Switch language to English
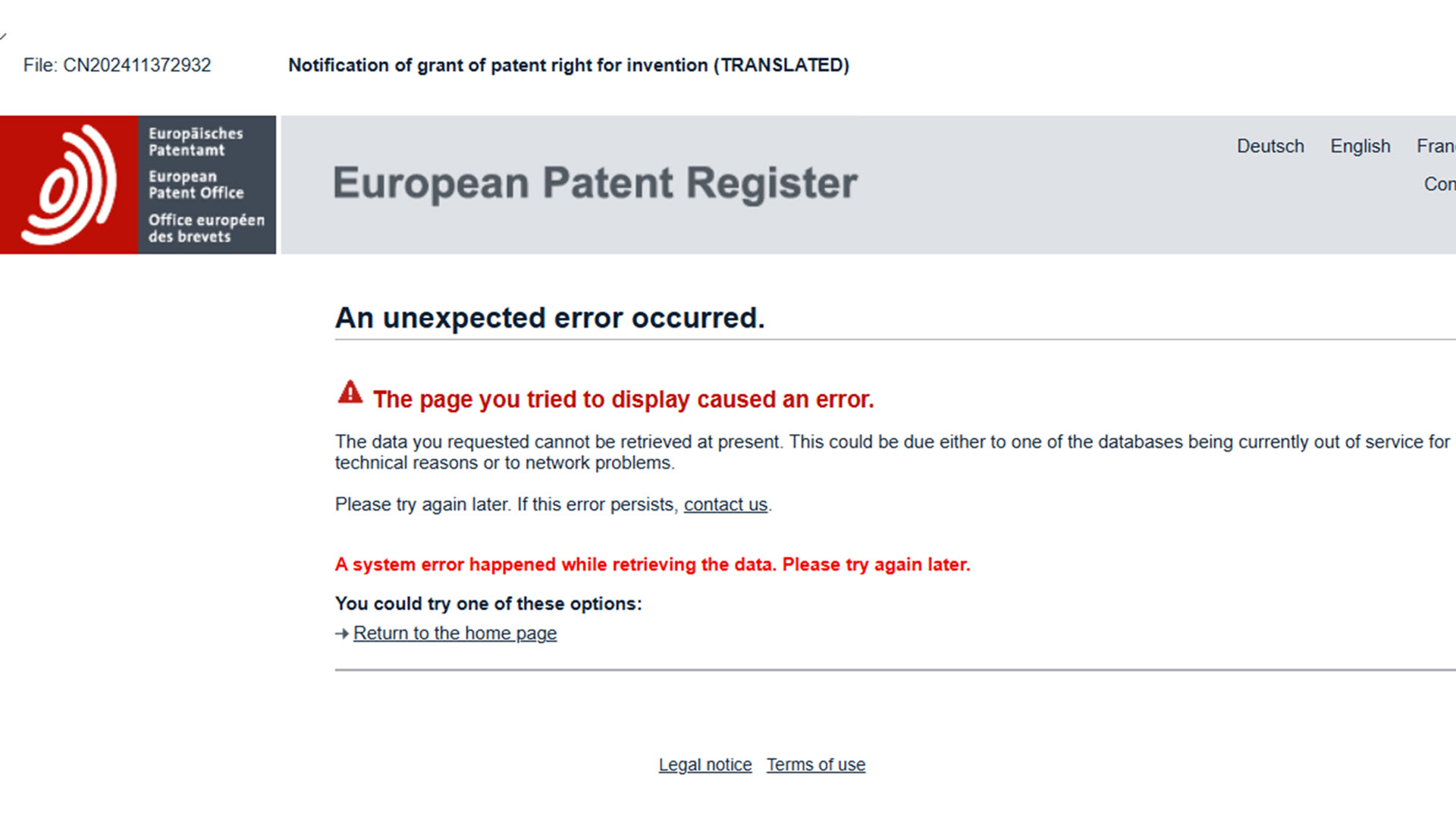Image resolution: width=1456 pixels, height=820 pixels. (1360, 146)
